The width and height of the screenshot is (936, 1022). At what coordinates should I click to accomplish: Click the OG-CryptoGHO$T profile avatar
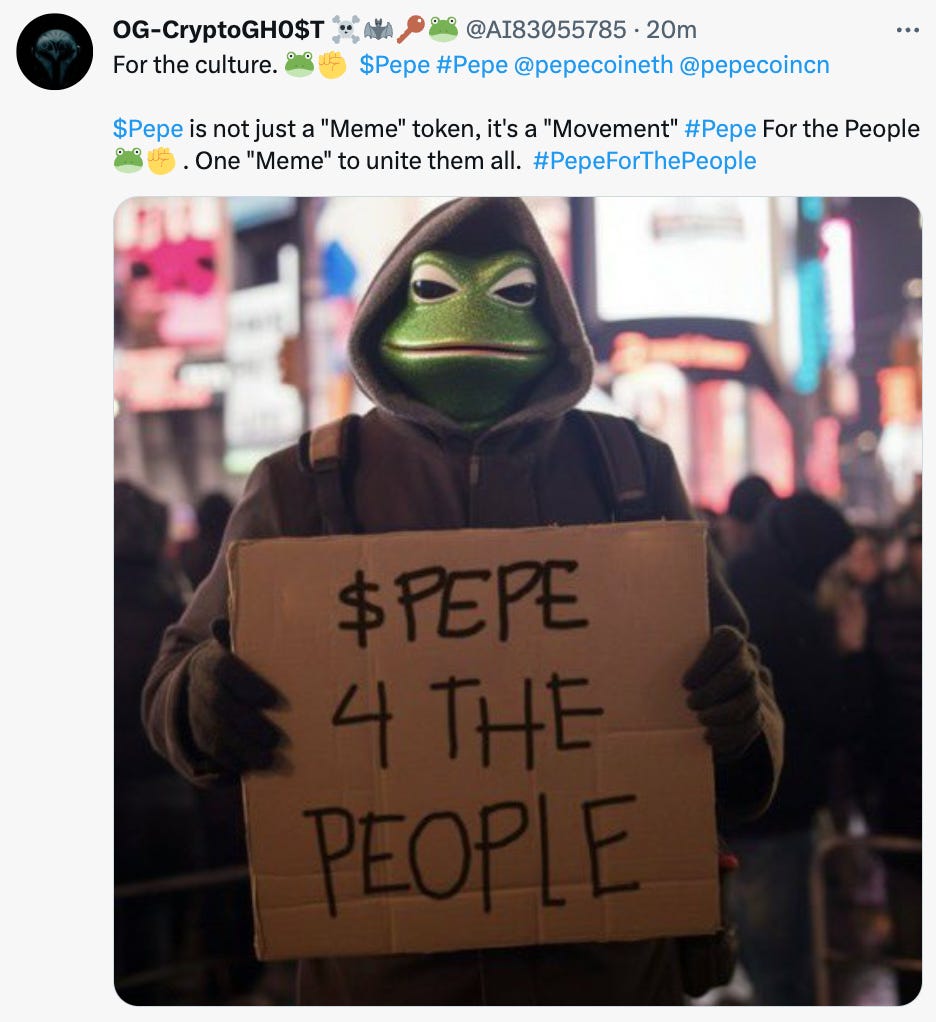[55, 51]
